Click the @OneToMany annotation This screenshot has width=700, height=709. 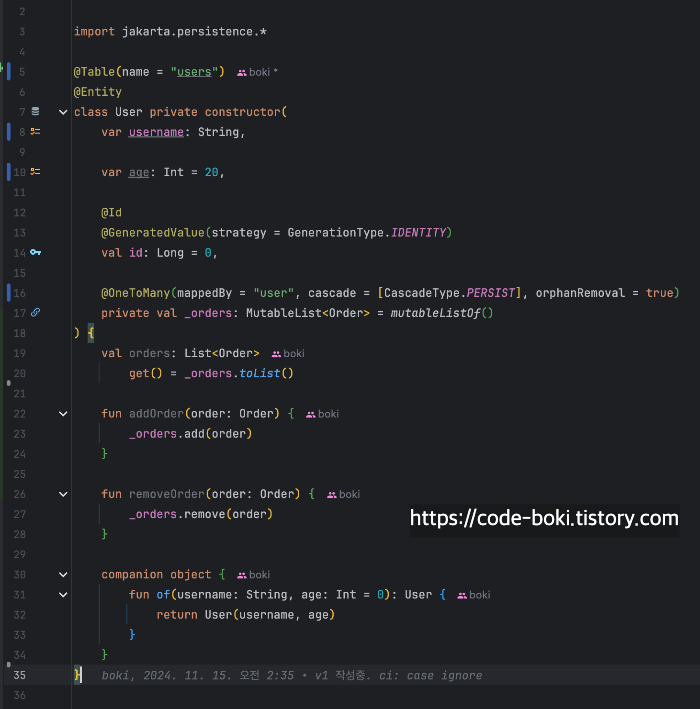[136, 293]
